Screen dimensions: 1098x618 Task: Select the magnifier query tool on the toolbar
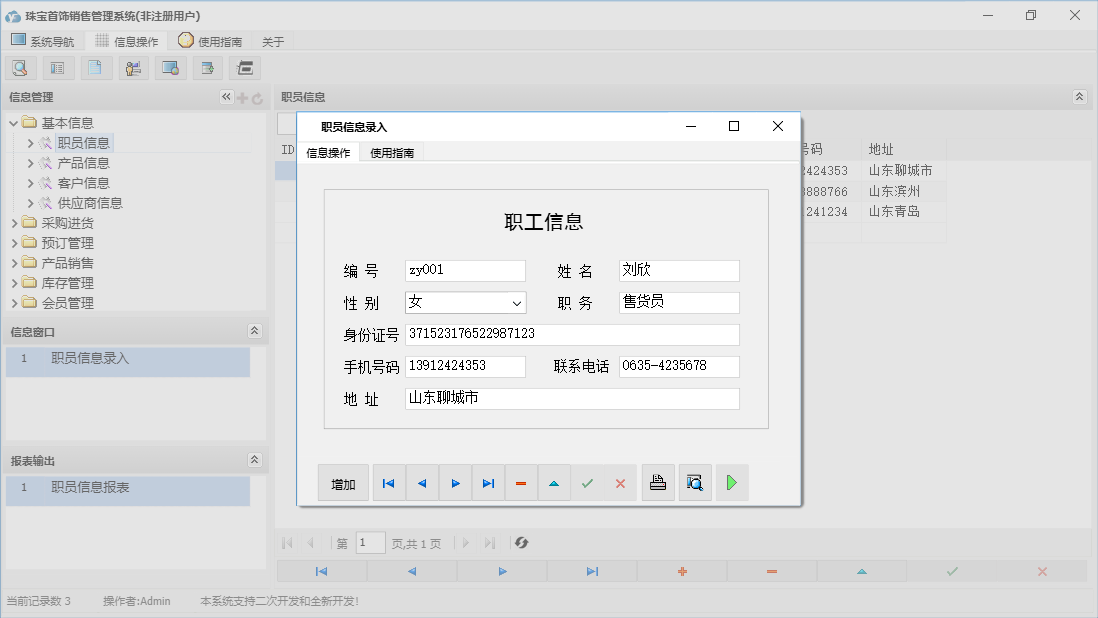pos(20,67)
